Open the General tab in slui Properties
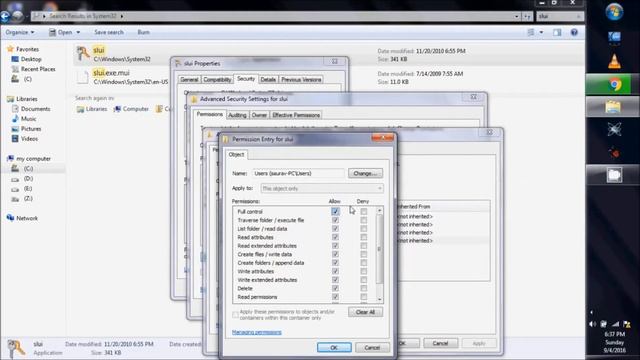This screenshot has height=360, width=640. tap(189, 80)
